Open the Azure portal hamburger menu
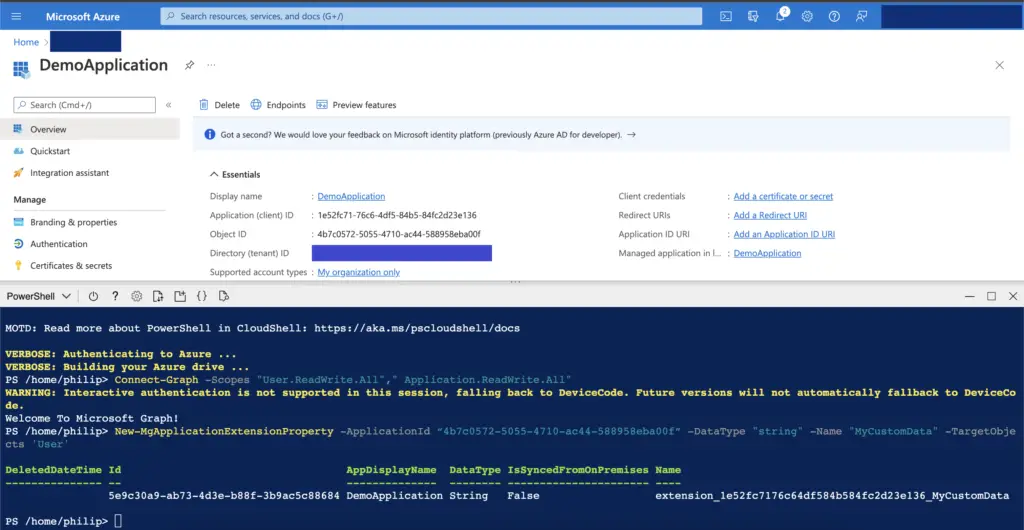This screenshot has height=530, width=1024. (16, 16)
